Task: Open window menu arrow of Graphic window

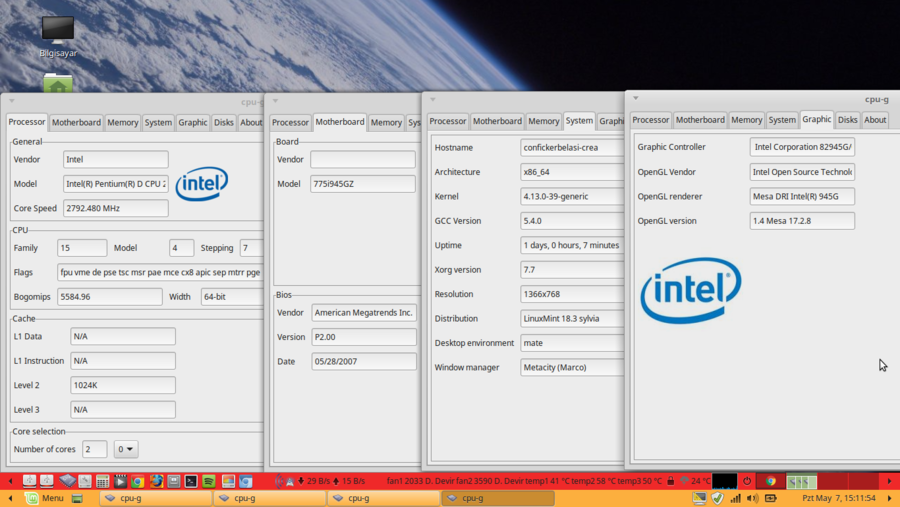Action: tap(635, 99)
